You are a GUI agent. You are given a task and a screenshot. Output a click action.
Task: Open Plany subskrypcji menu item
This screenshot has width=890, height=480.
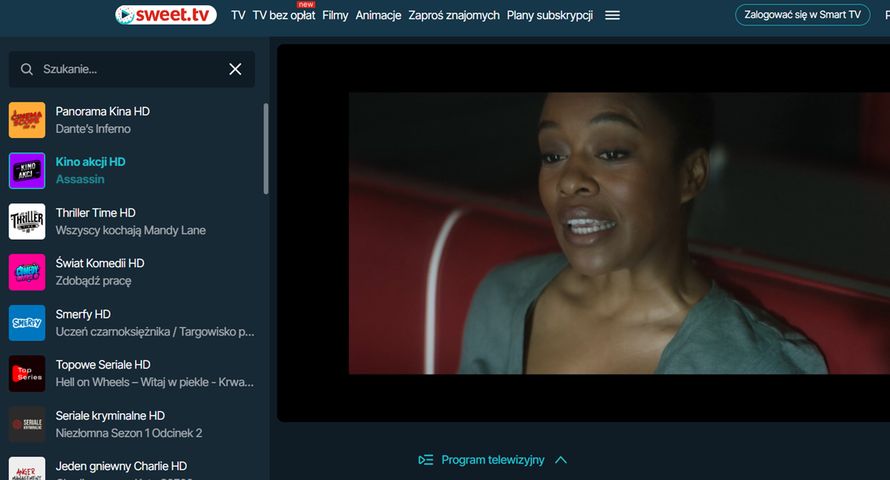pyautogui.click(x=549, y=15)
